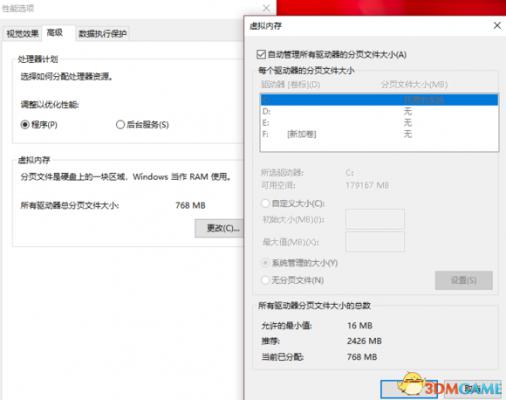506x400 pixels.
Task: Select drive F: 新加卷 in list
Action: (379, 134)
